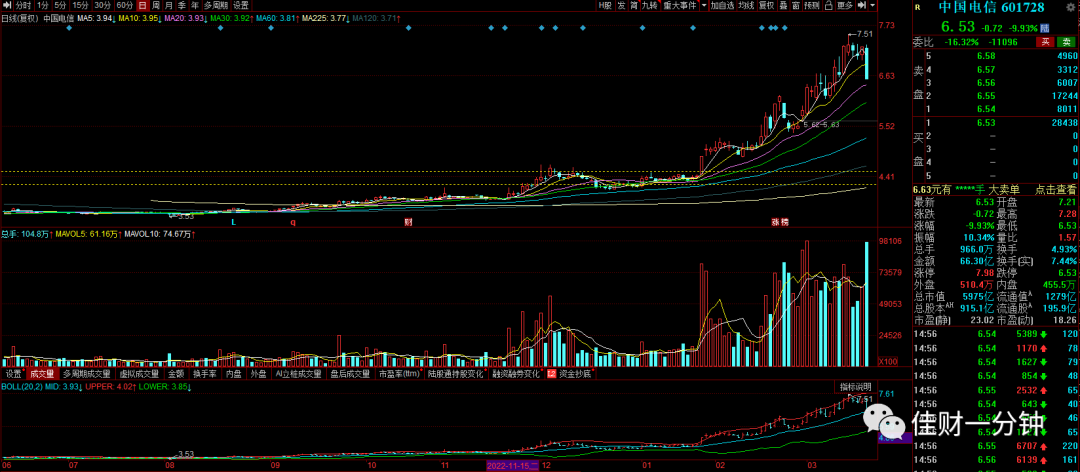Click 加自选 to add to watchlist
Viewport: 1080px width, 472px height.
click(723, 5)
